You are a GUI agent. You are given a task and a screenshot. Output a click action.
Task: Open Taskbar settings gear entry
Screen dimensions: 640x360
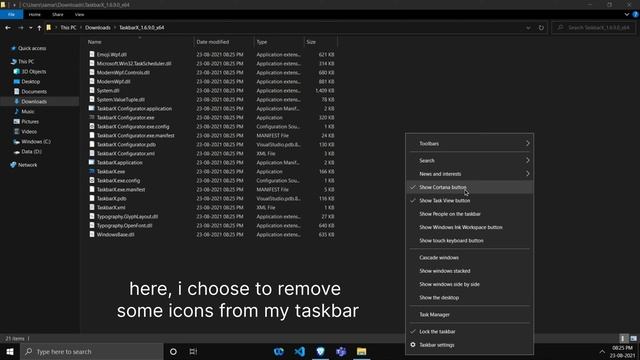tap(470, 345)
